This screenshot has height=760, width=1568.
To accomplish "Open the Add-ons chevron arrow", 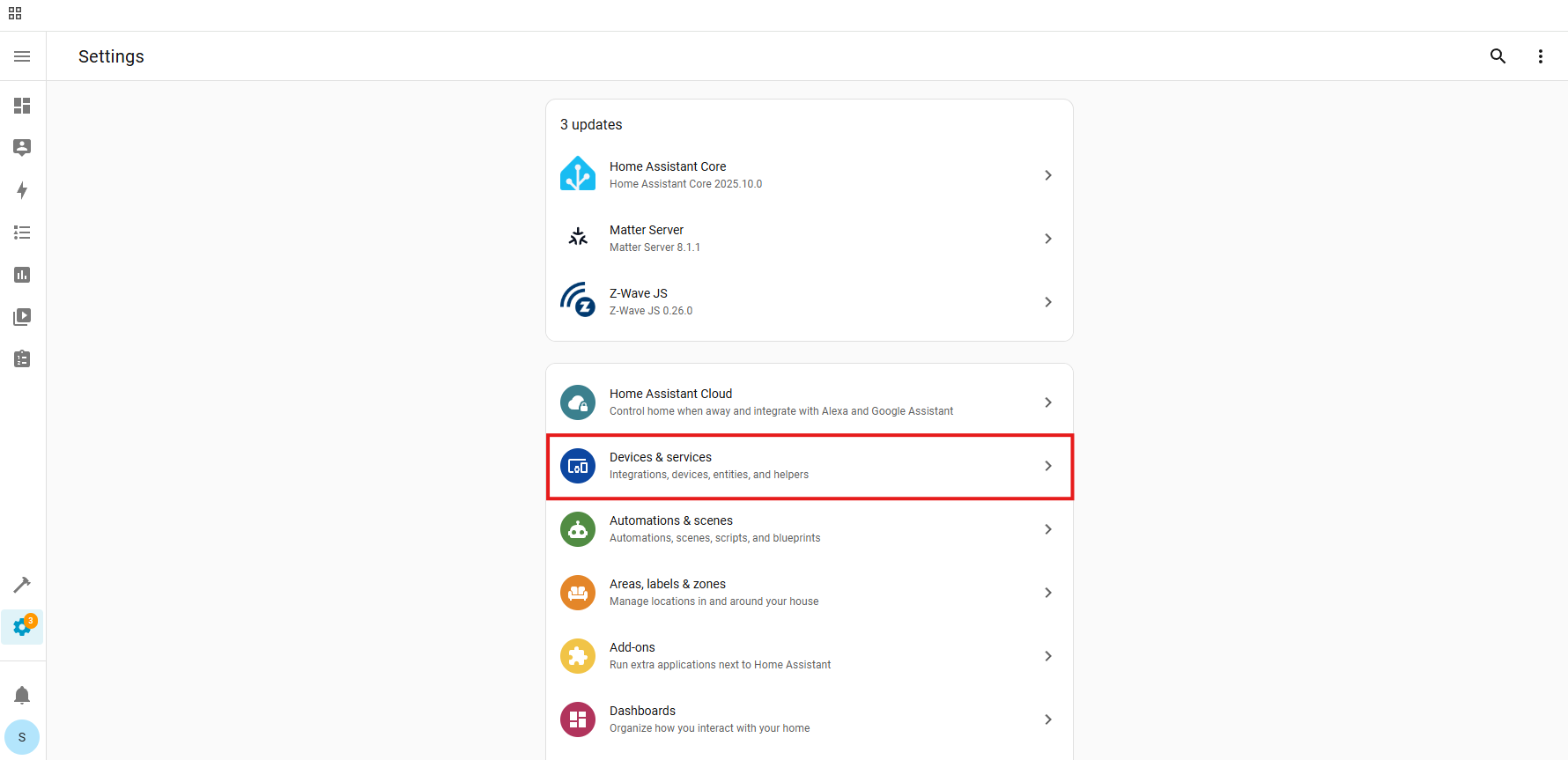I will [x=1048, y=656].
